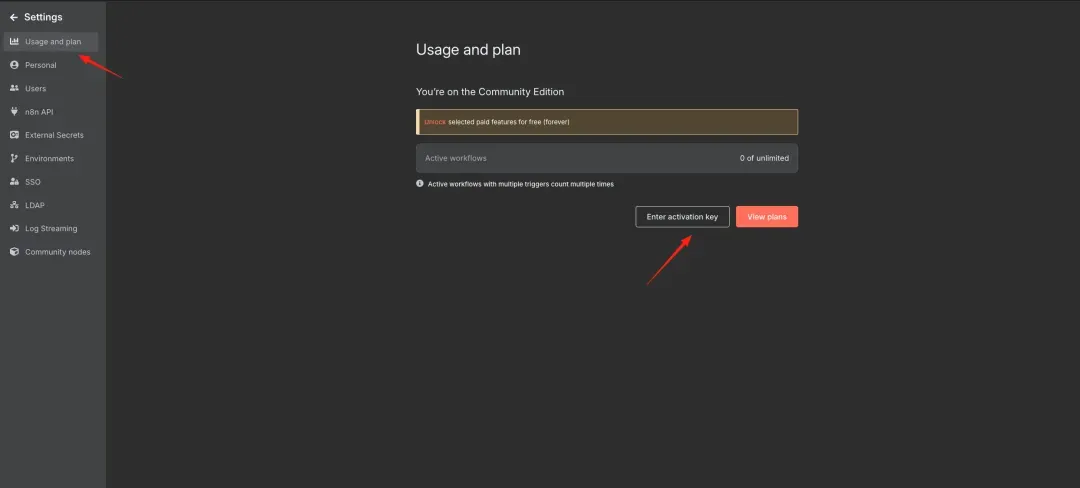Click the External Secrets vault icon
Image resolution: width=1080 pixels, height=488 pixels.
tap(14, 135)
